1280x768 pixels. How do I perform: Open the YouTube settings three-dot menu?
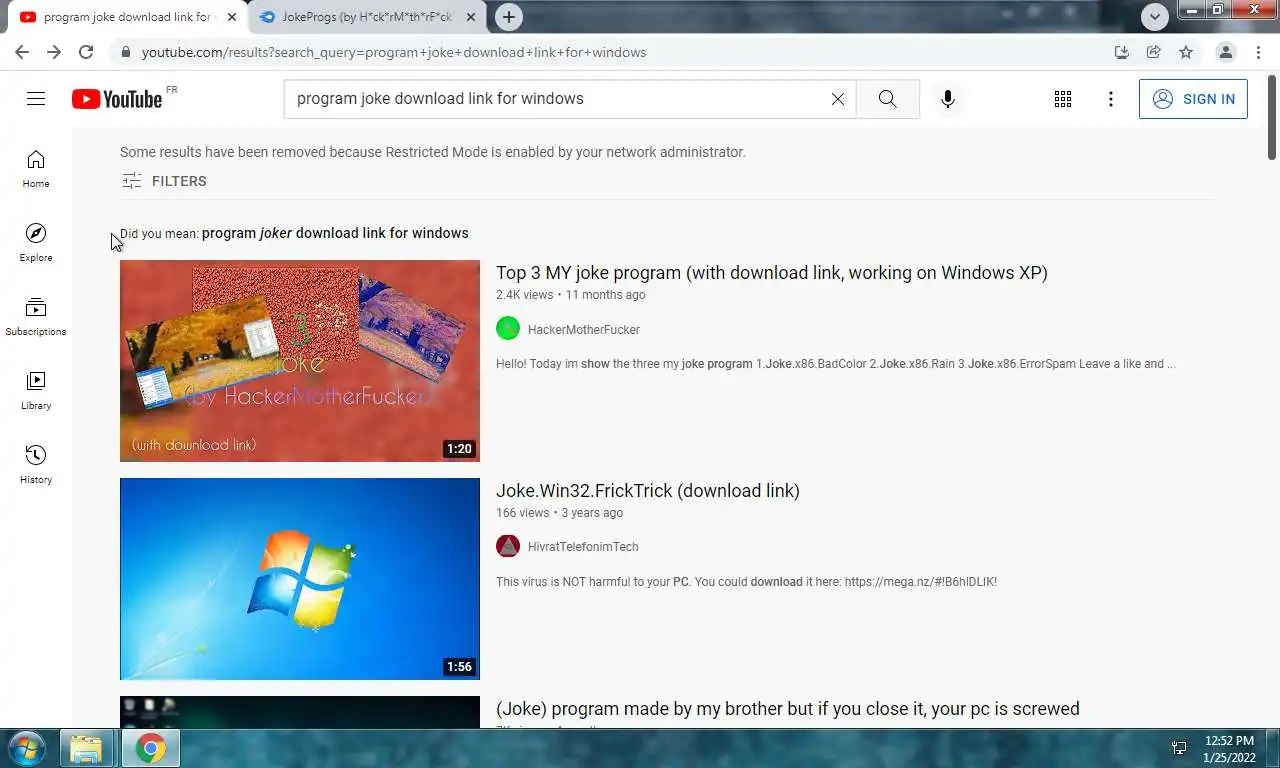1111,99
